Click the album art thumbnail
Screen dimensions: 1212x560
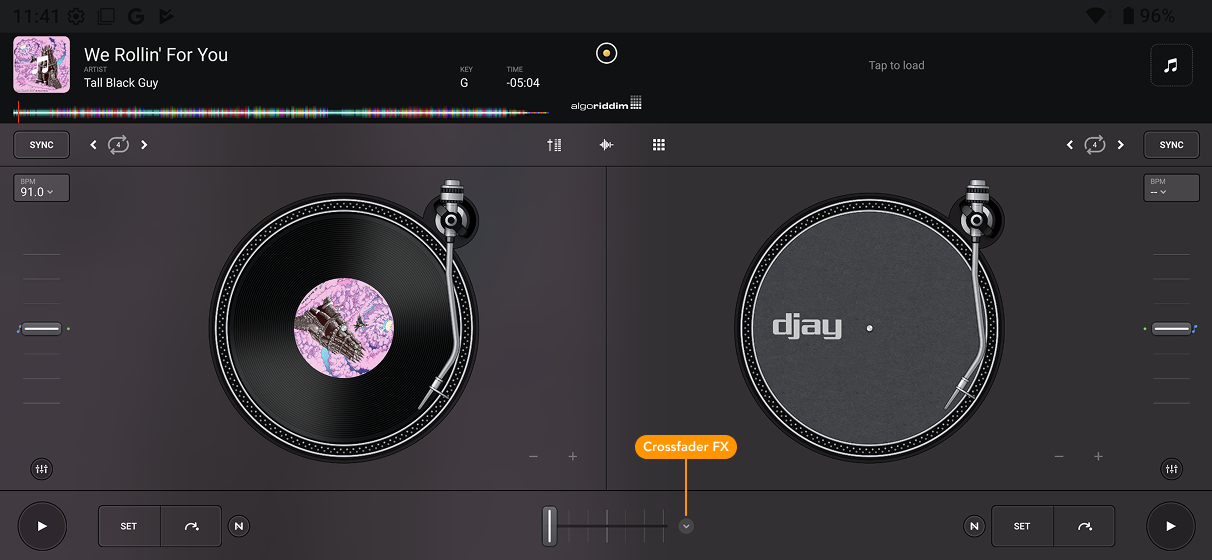(41, 65)
